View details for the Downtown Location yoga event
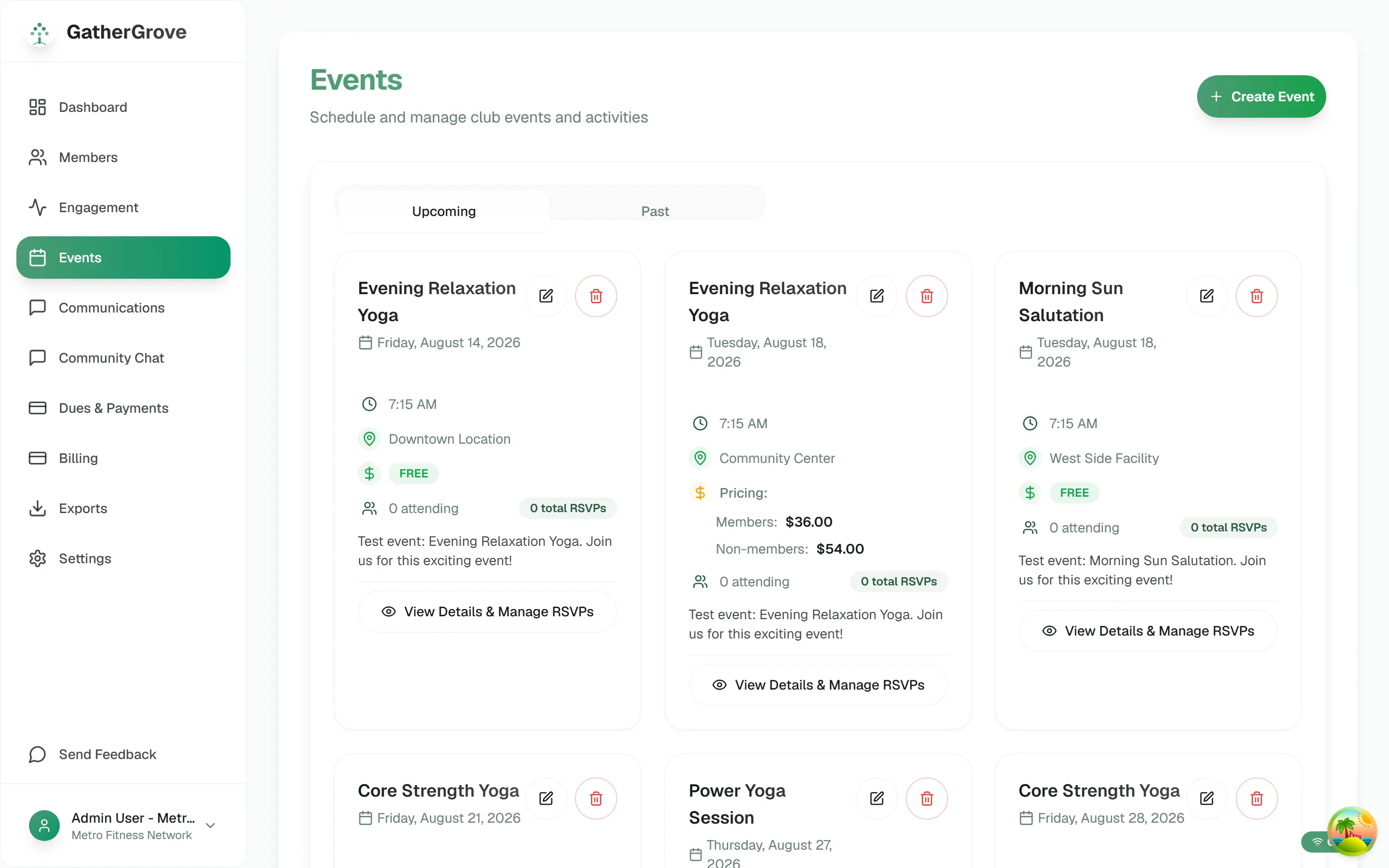The height and width of the screenshot is (868, 1389). [x=487, y=612]
